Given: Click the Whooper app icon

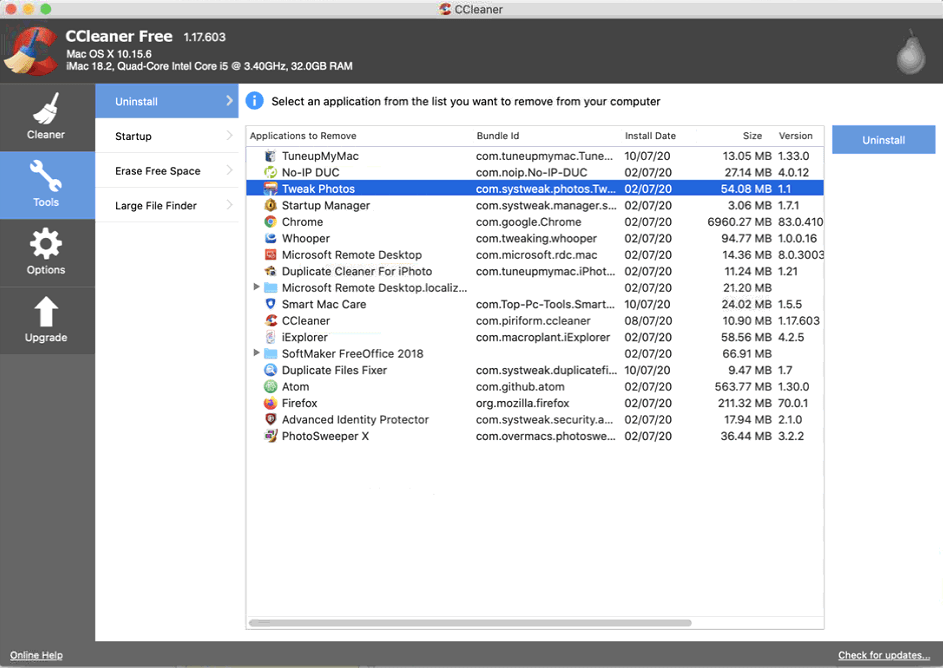Looking at the screenshot, I should [x=268, y=238].
